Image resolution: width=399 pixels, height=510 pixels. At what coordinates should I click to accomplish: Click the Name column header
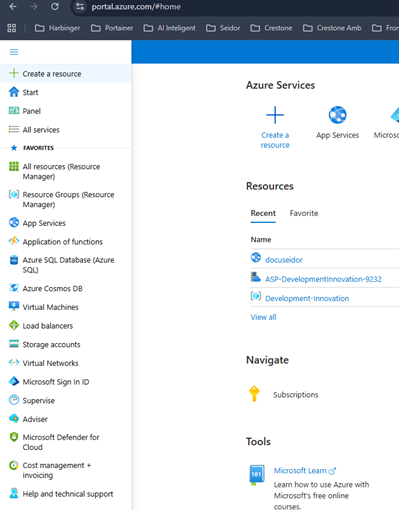[x=261, y=239]
